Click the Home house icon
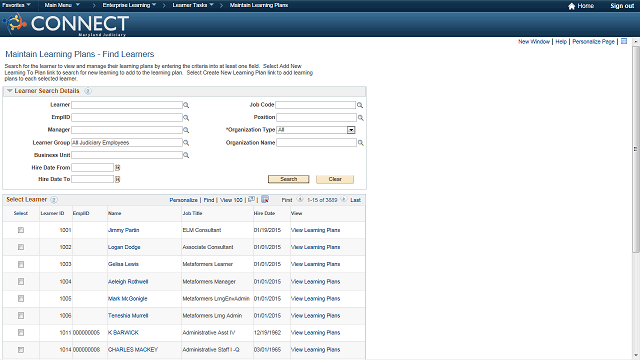Image resolution: width=640 pixels, height=360 pixels. pos(571,6)
